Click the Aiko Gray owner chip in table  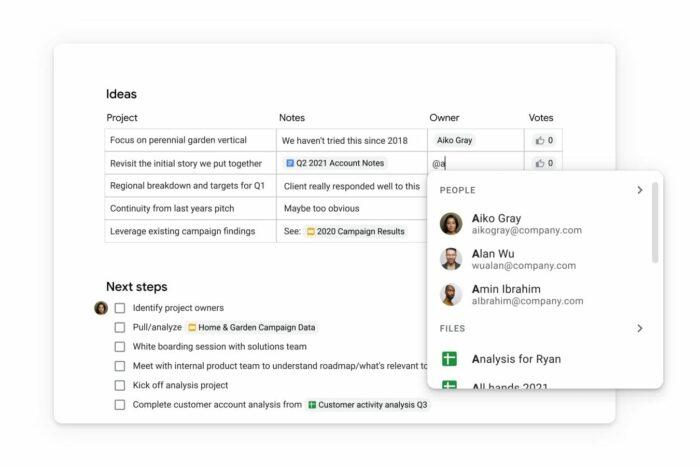455,141
